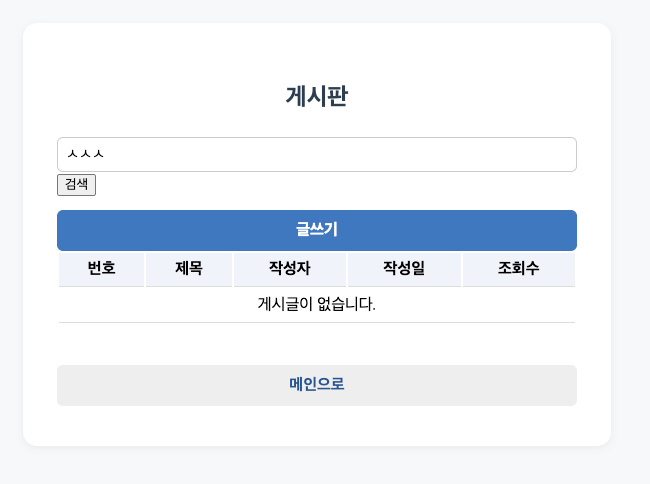Click the search field containing ㅅㅅㅅ
This screenshot has width=650, height=484.
pos(317,154)
